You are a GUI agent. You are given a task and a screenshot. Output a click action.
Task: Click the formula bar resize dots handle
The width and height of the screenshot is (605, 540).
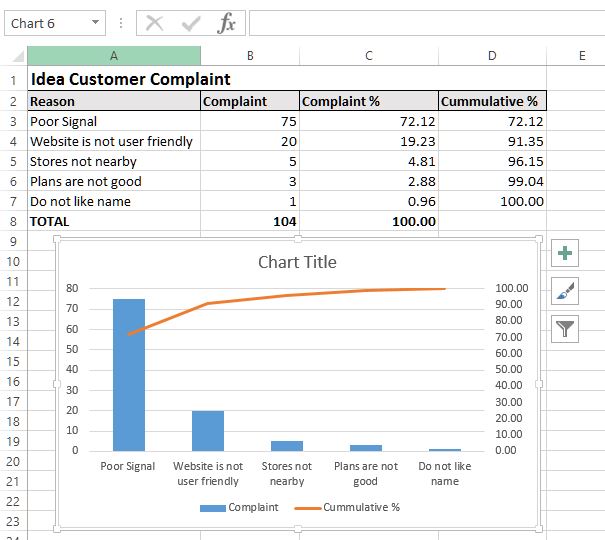click(x=121, y=23)
